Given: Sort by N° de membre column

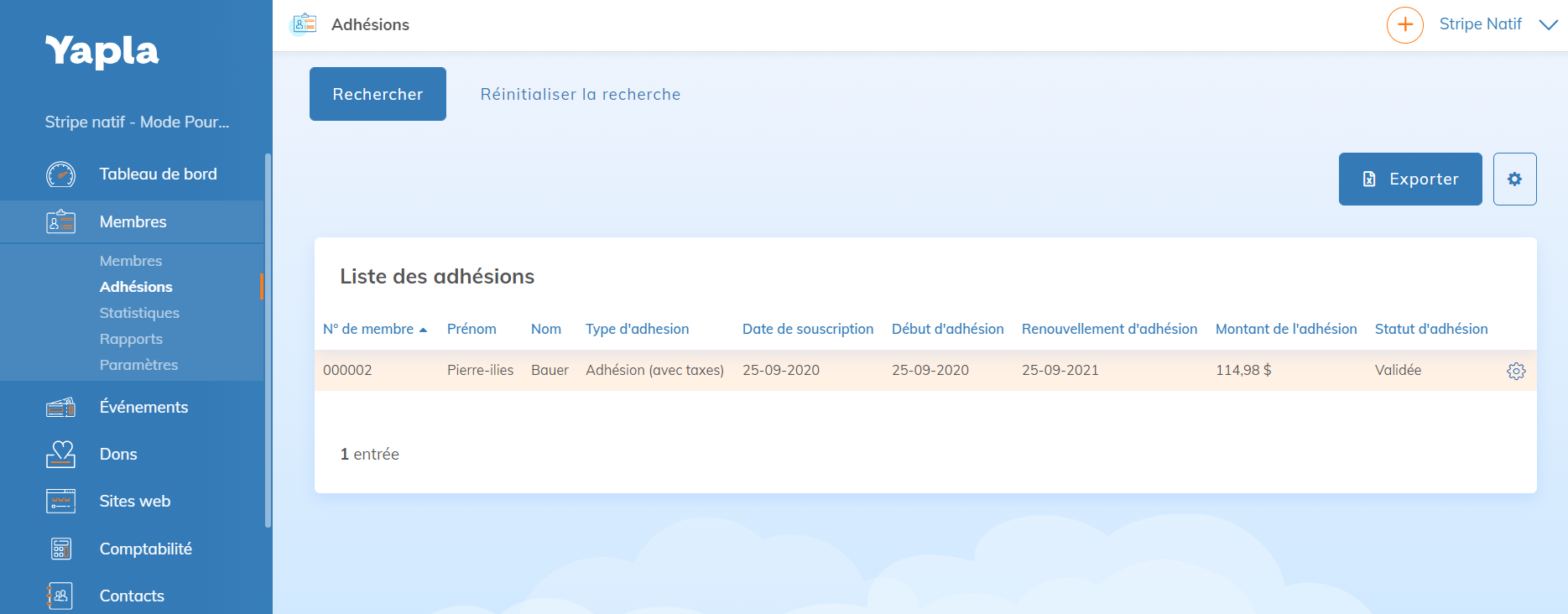Looking at the screenshot, I should click(x=368, y=329).
